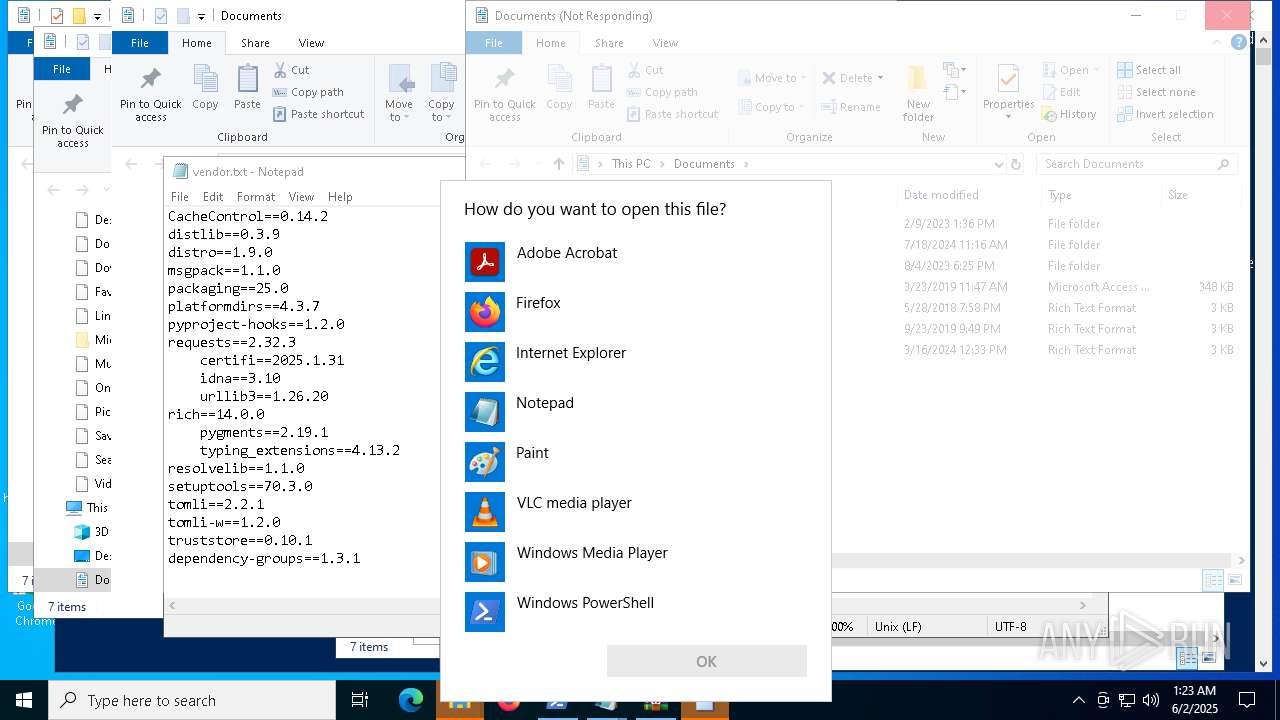The image size is (1280, 720).
Task: Click Cut in active Documents ribbon
Action: tap(291, 70)
